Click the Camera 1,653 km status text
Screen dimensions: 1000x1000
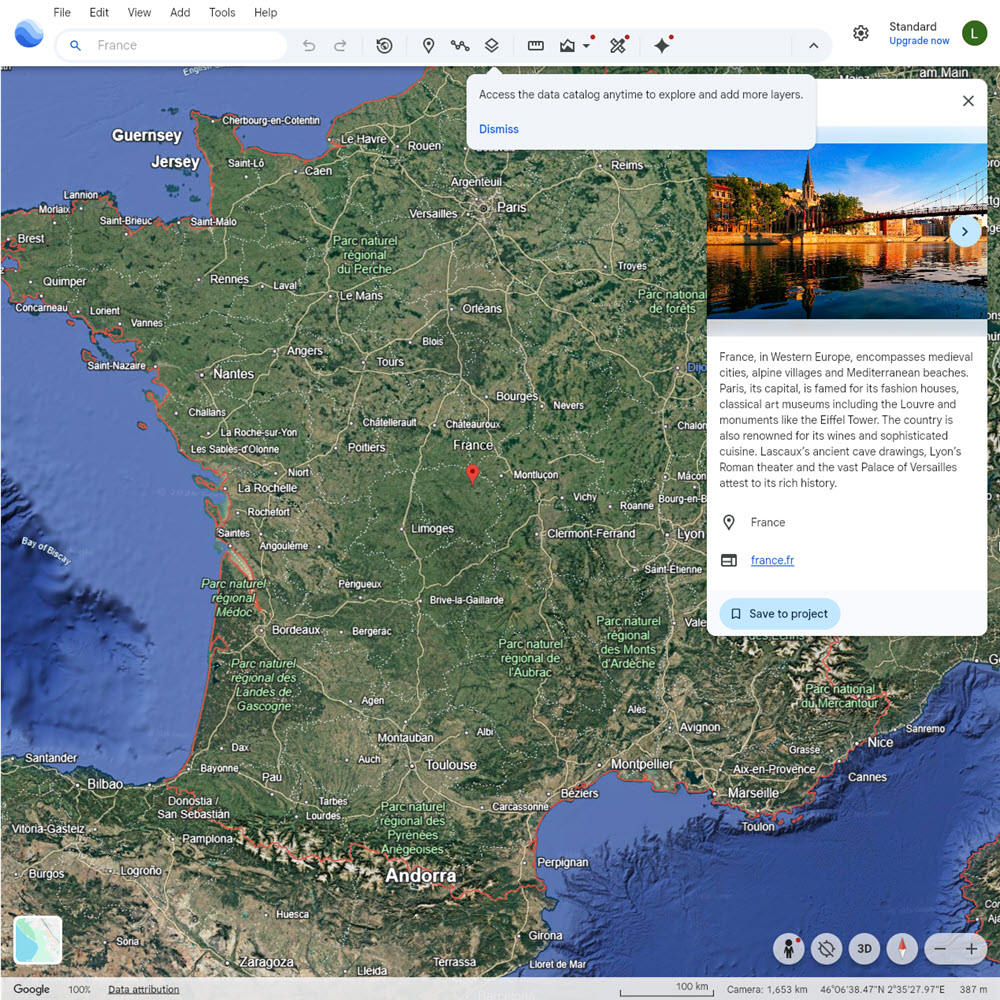767,989
